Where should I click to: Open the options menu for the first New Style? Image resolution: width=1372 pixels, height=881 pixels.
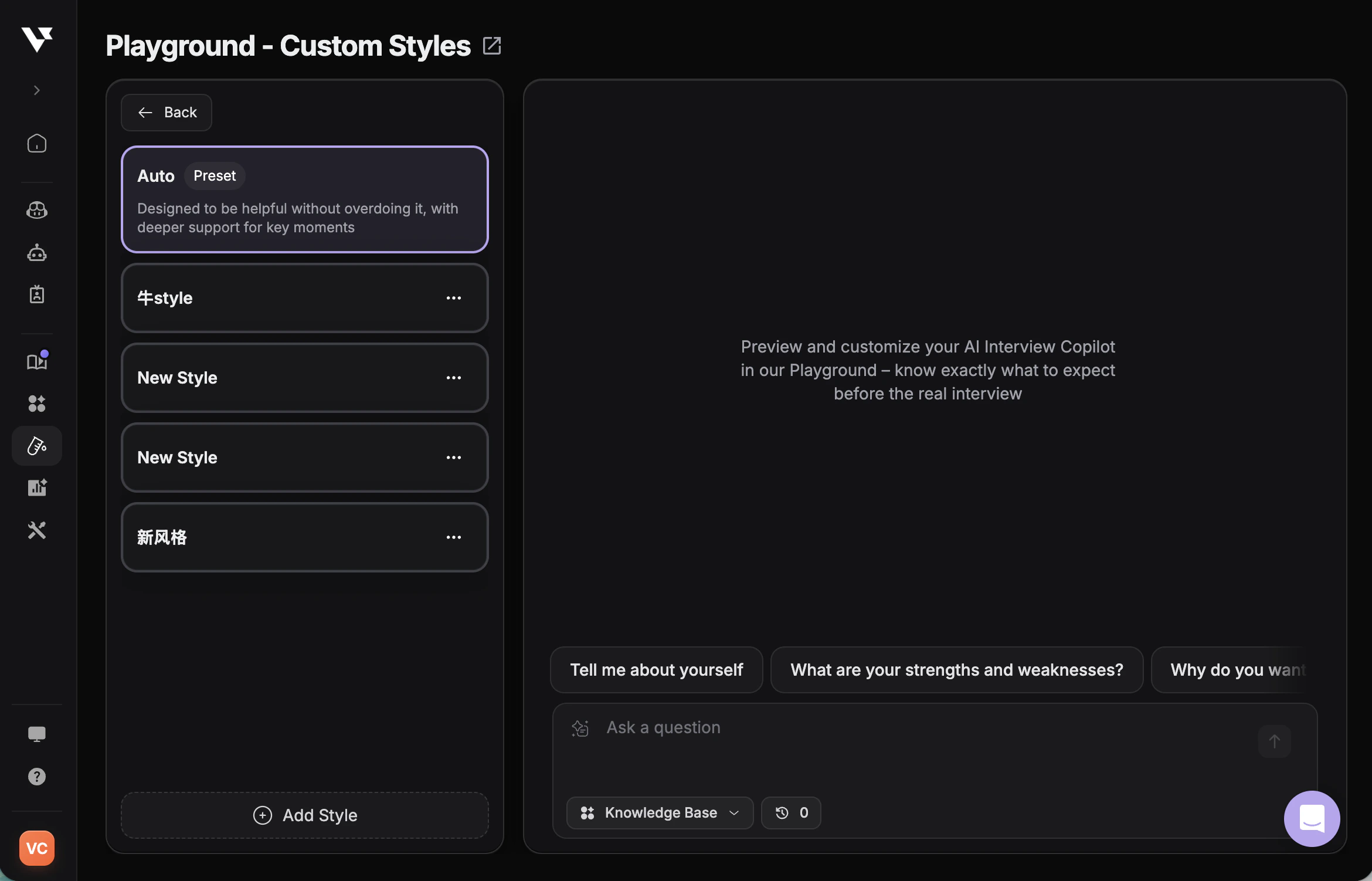click(x=454, y=378)
